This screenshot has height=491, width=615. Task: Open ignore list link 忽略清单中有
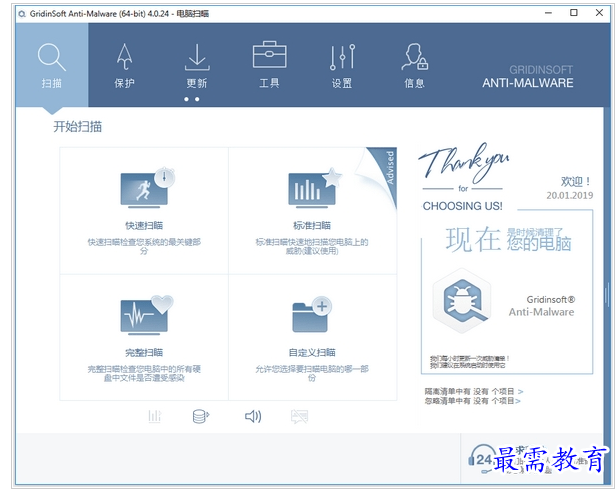click(x=473, y=401)
